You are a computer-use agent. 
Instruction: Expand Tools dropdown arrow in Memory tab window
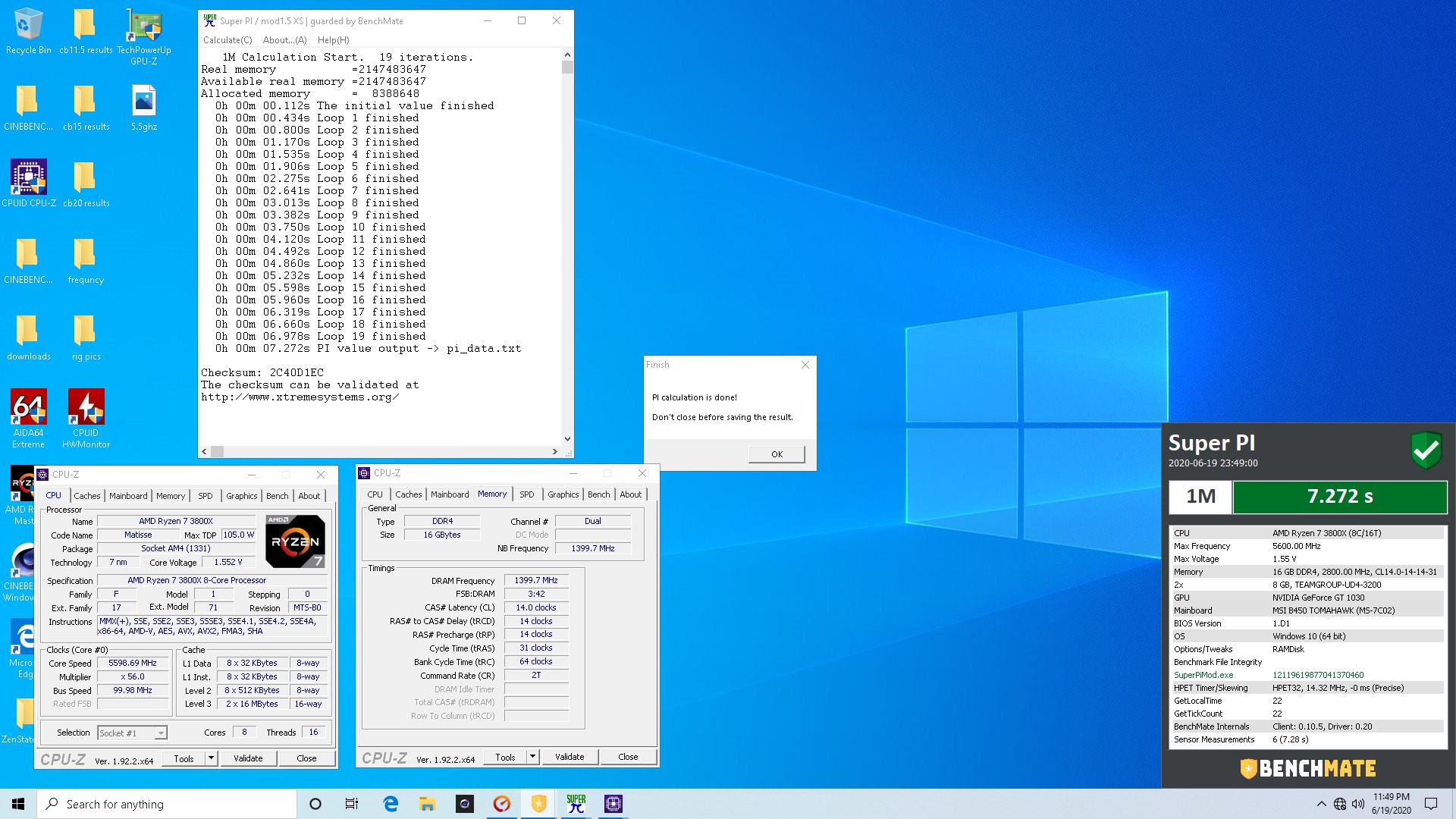533,757
